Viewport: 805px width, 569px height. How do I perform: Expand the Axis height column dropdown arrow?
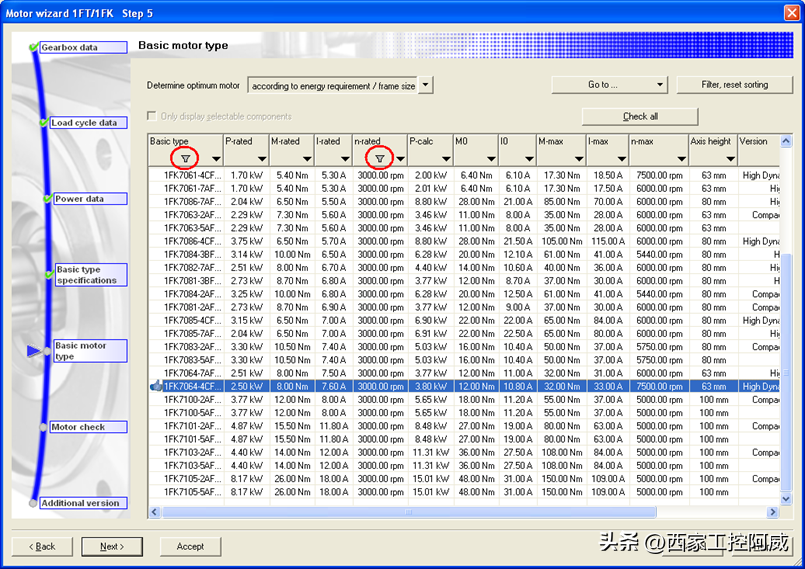click(729, 158)
